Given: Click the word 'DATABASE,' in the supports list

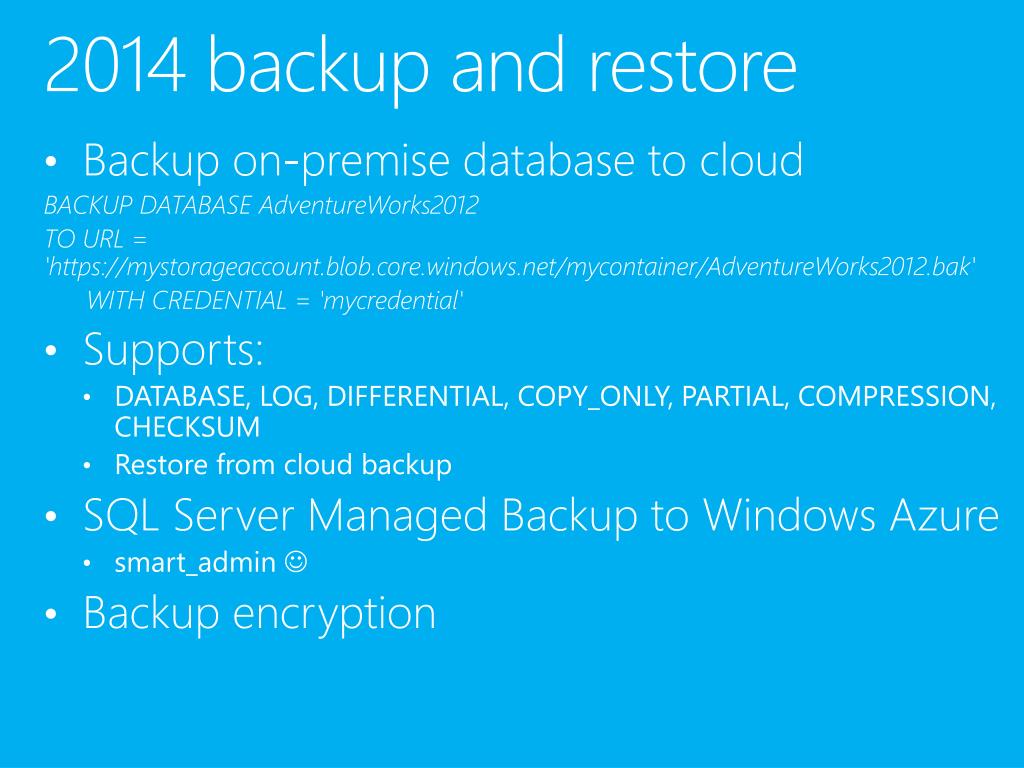Looking at the screenshot, I should (x=184, y=398).
